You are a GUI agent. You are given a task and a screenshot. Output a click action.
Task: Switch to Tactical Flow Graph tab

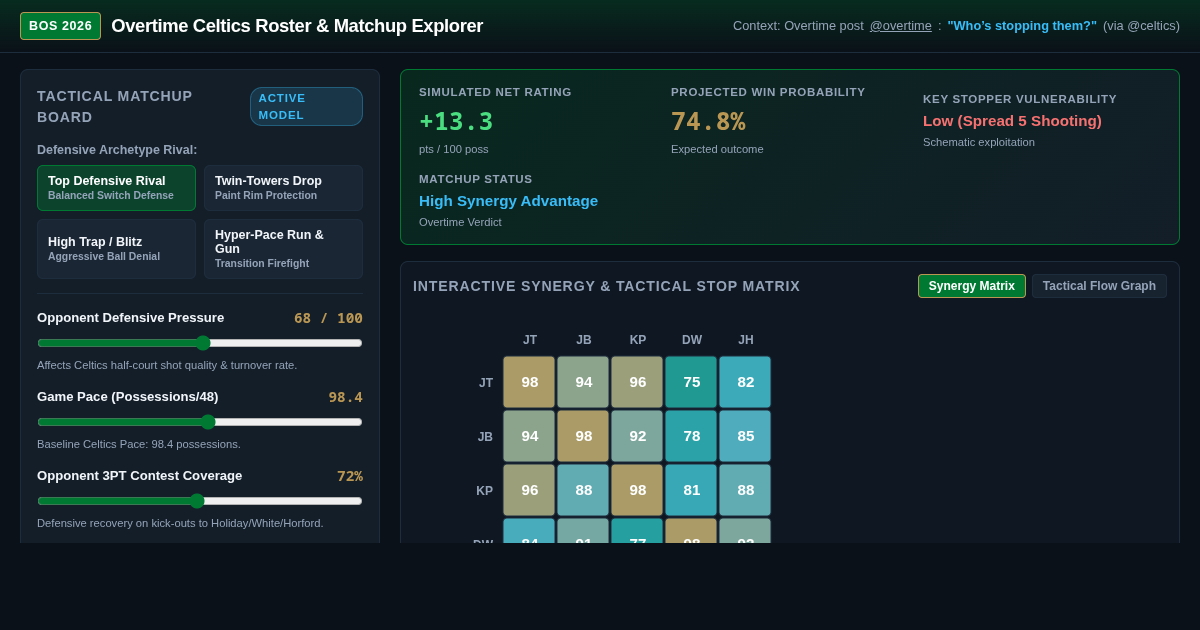coord(1099,286)
